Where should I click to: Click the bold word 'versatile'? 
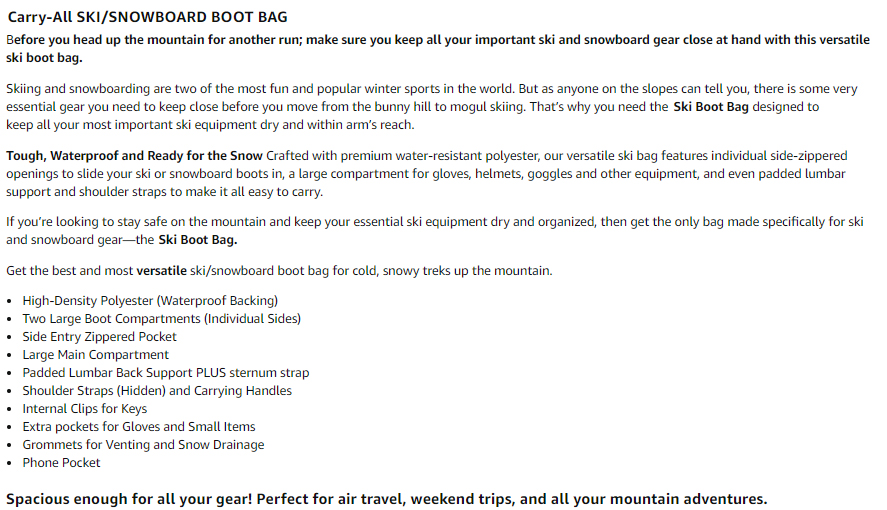click(162, 271)
